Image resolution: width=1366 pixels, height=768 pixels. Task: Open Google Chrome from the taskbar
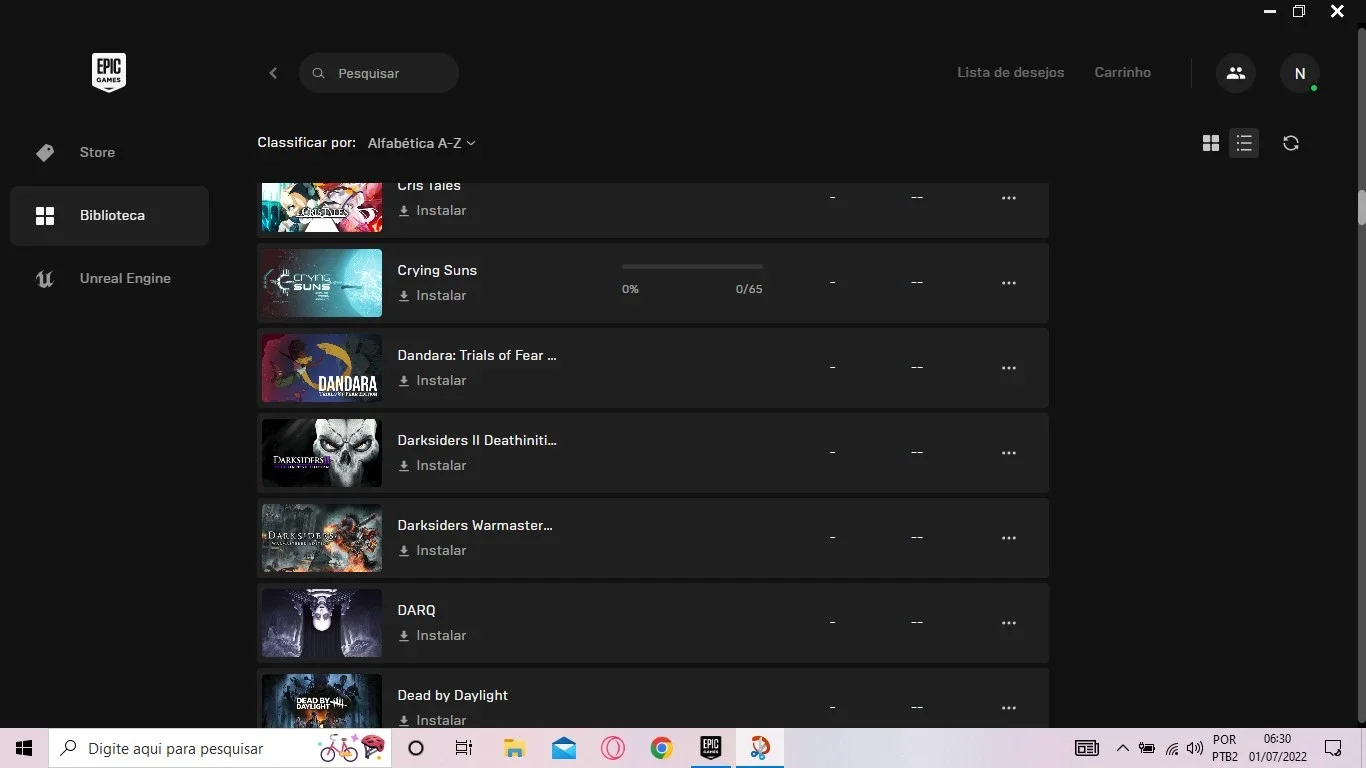(661, 748)
